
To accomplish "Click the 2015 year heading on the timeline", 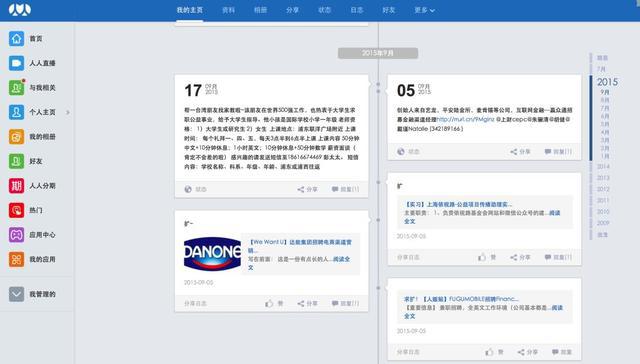I will point(607,82).
